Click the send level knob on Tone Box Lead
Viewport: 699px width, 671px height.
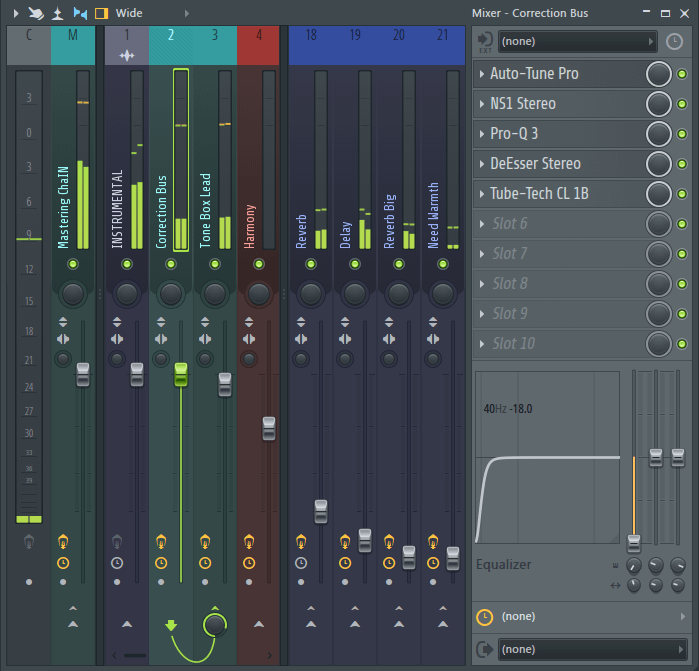(x=215, y=625)
